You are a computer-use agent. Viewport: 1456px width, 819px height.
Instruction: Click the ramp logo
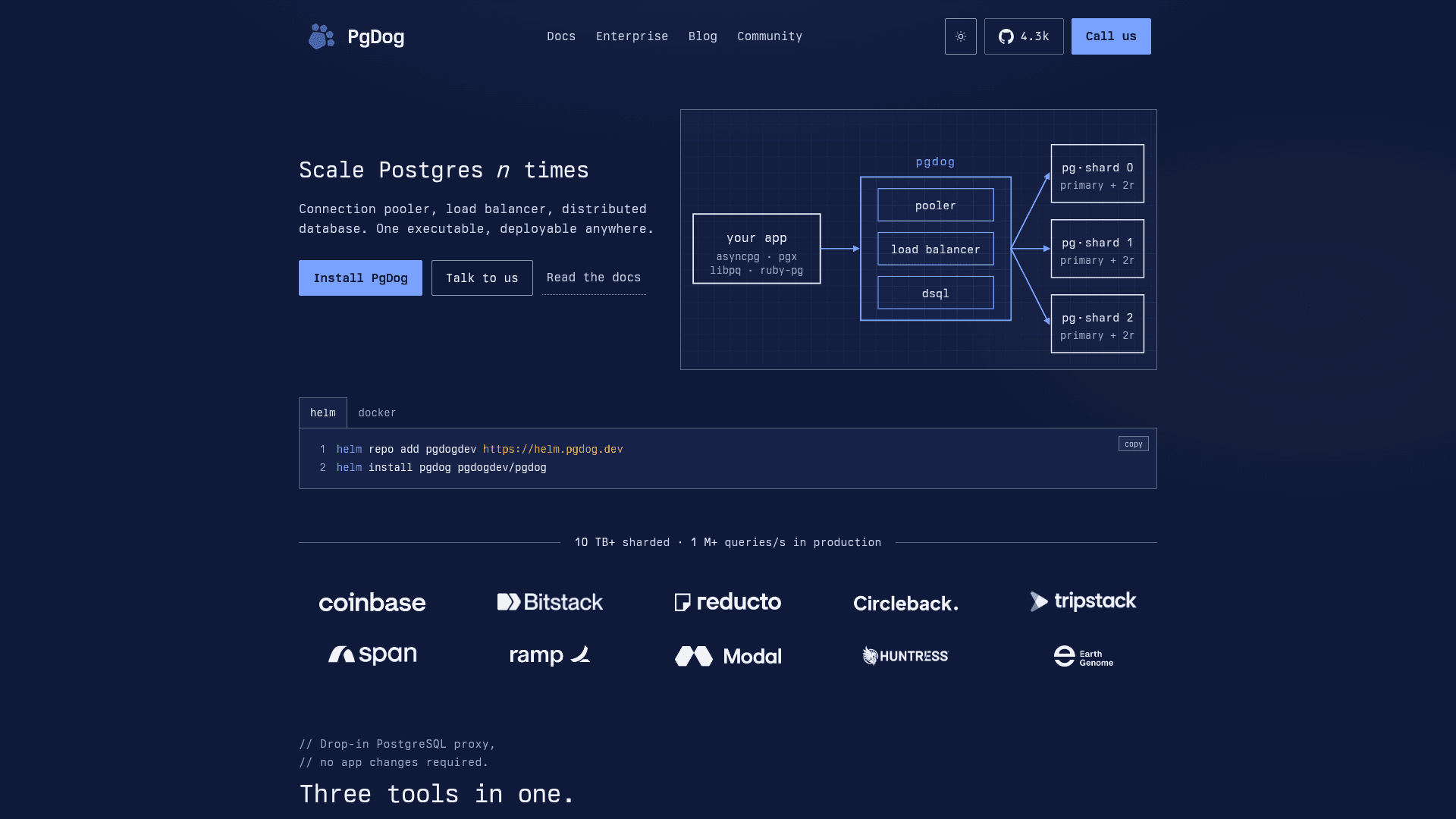click(x=550, y=655)
